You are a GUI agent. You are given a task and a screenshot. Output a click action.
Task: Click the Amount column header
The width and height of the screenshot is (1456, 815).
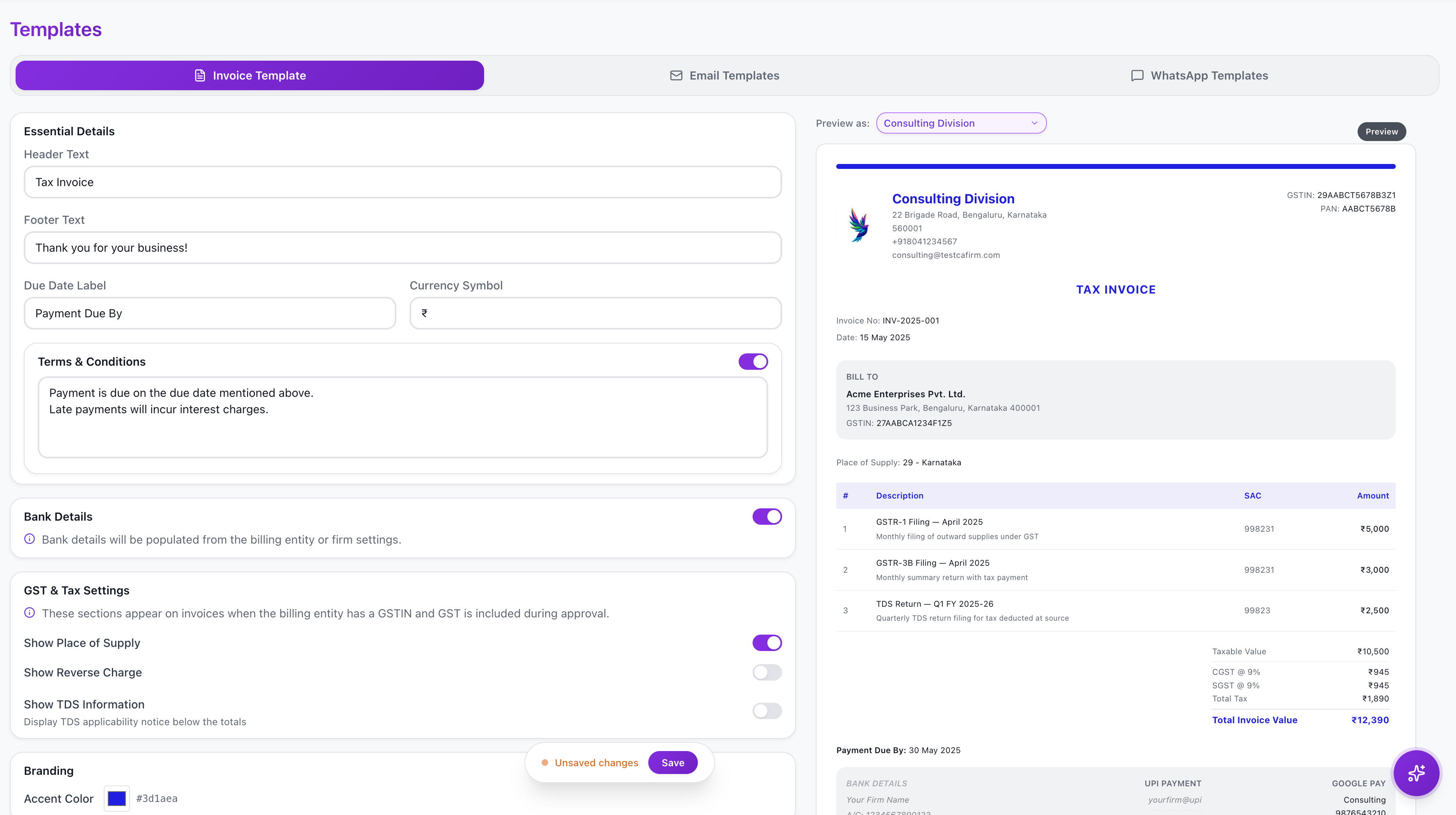pos(1372,495)
